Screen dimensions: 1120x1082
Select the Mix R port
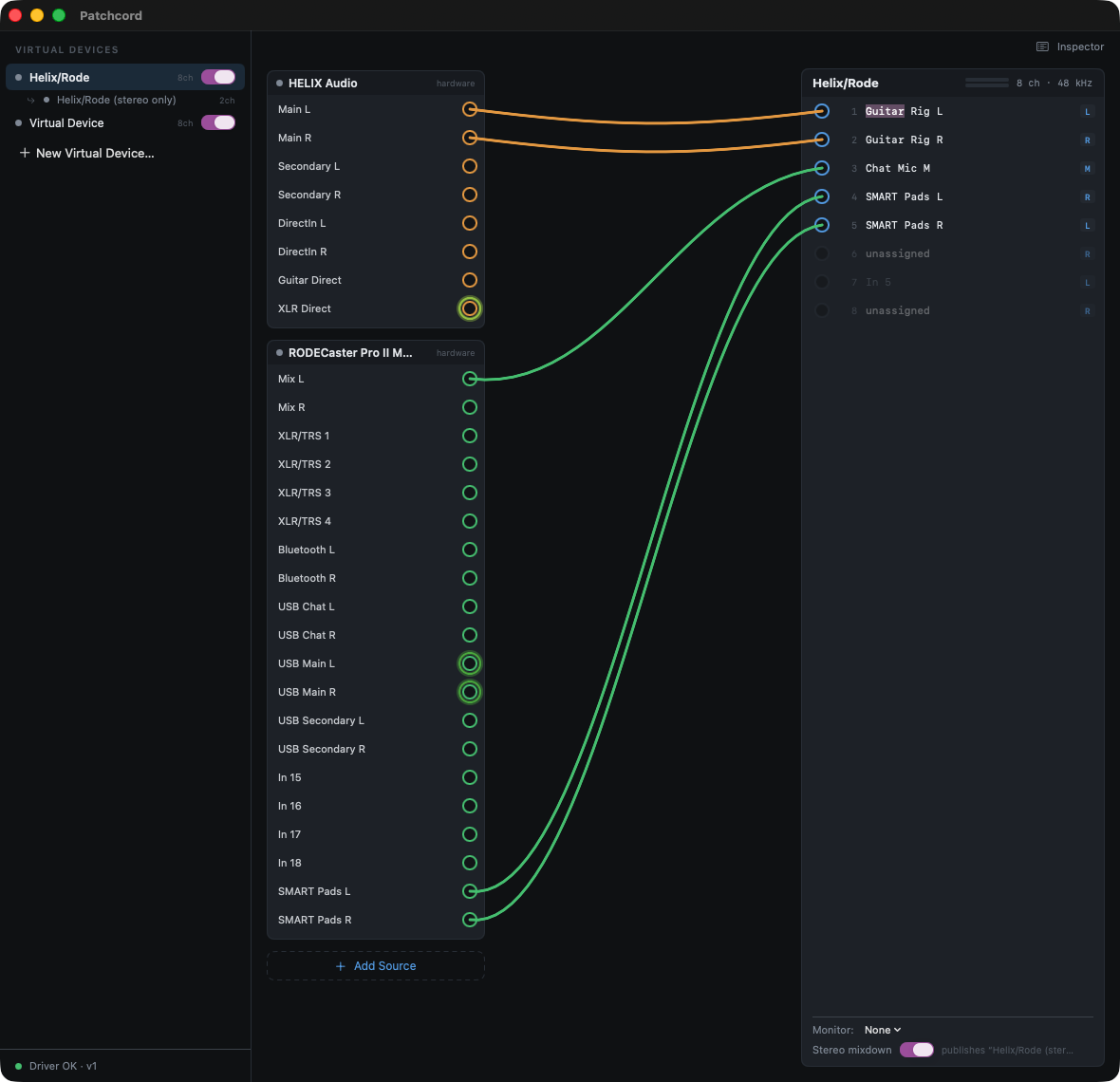469,407
